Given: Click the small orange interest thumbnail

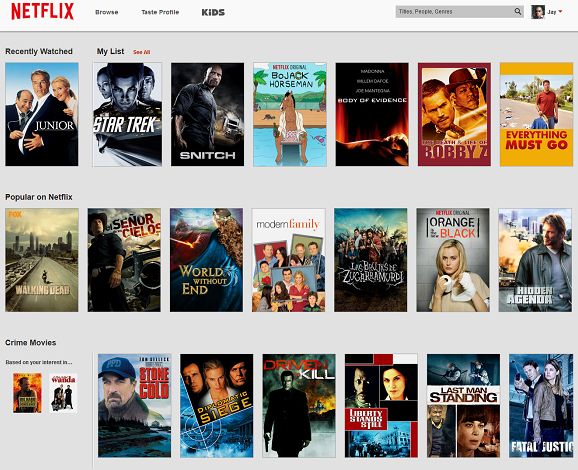Looking at the screenshot, I should pyautogui.click(x=27, y=393).
